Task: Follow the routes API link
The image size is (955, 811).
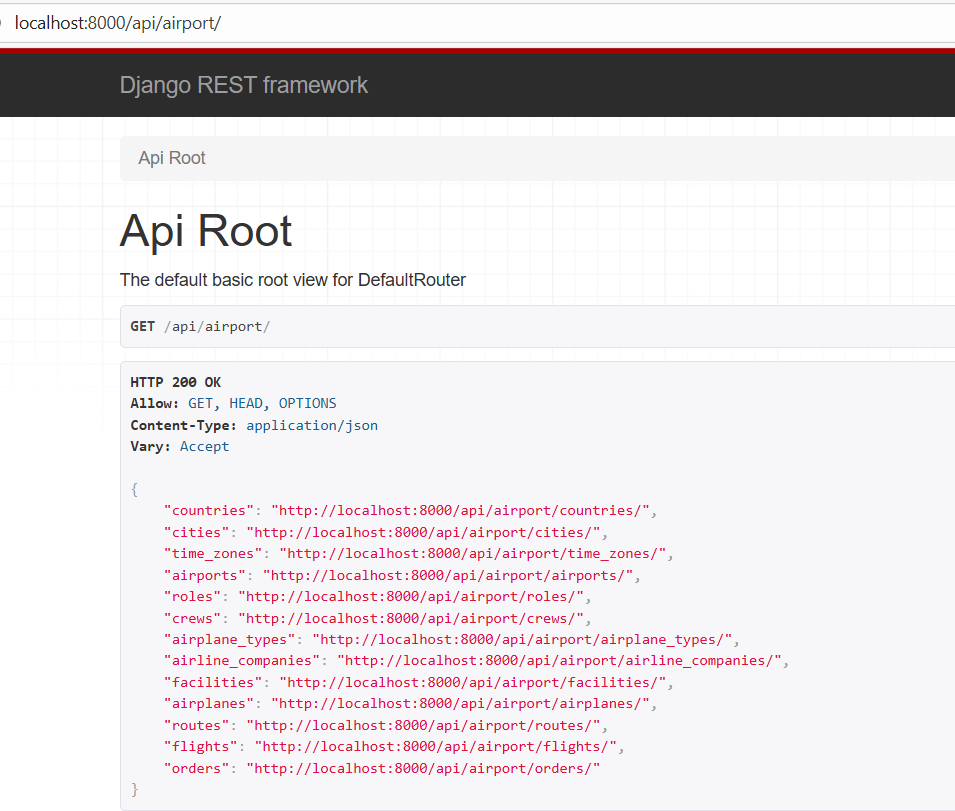Action: (426, 726)
